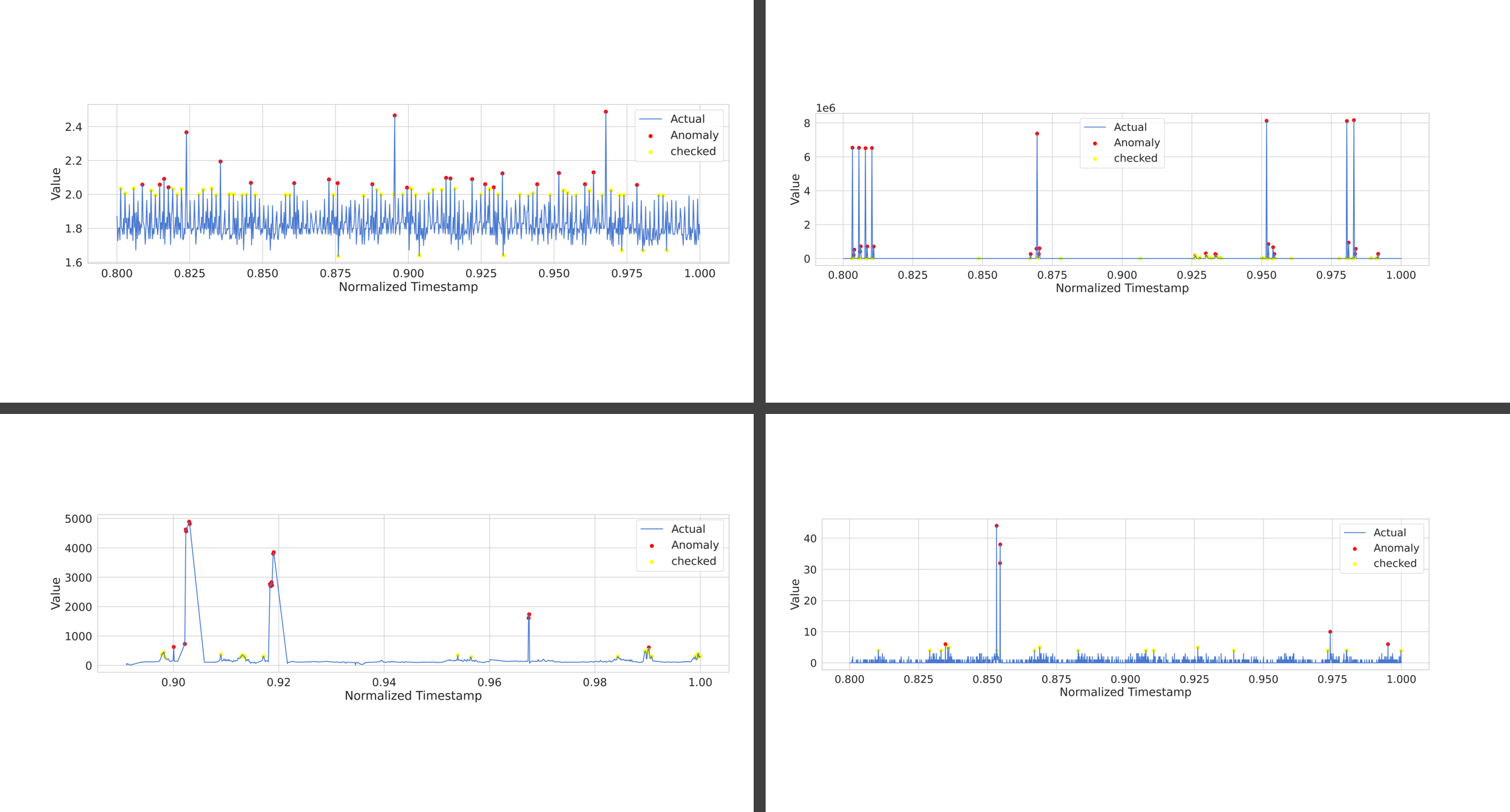Click the yellow checked legend dot in the 1e6 chart
Image resolution: width=1510 pixels, height=812 pixels.
[1095, 159]
